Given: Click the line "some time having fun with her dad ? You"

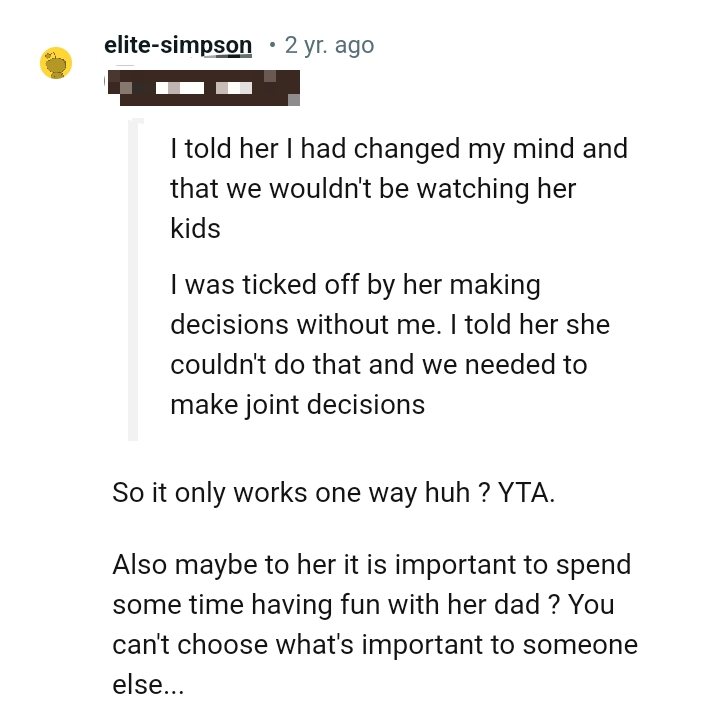Looking at the screenshot, I should click(362, 605).
